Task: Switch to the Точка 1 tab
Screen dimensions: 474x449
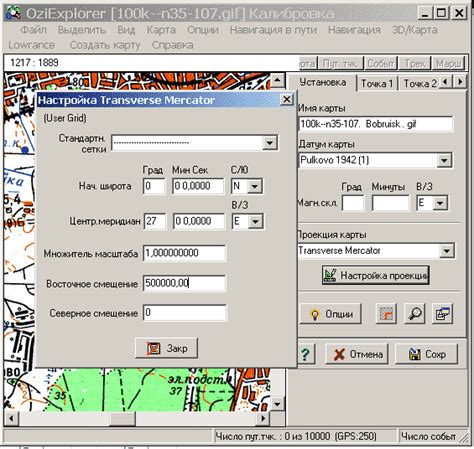Action: (x=377, y=83)
